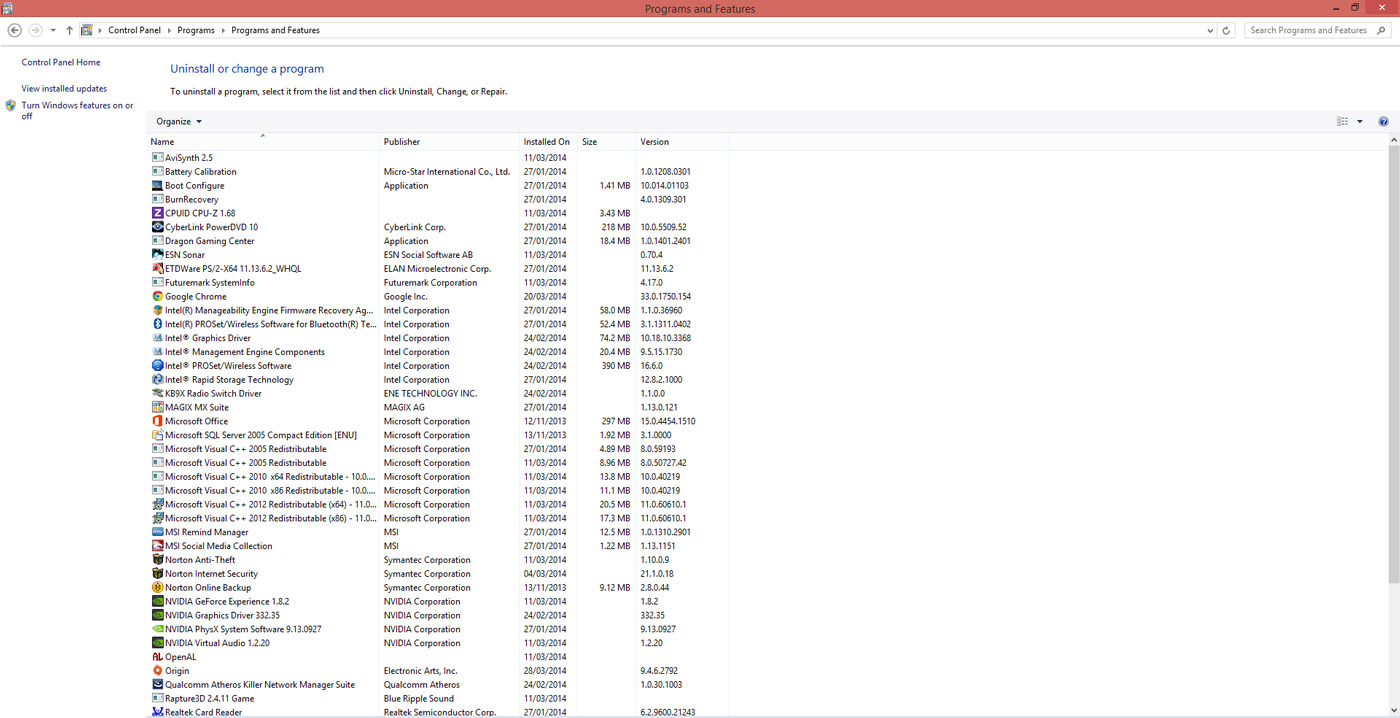
Task: Click the Programs and Features breadcrumb
Action: 275,30
